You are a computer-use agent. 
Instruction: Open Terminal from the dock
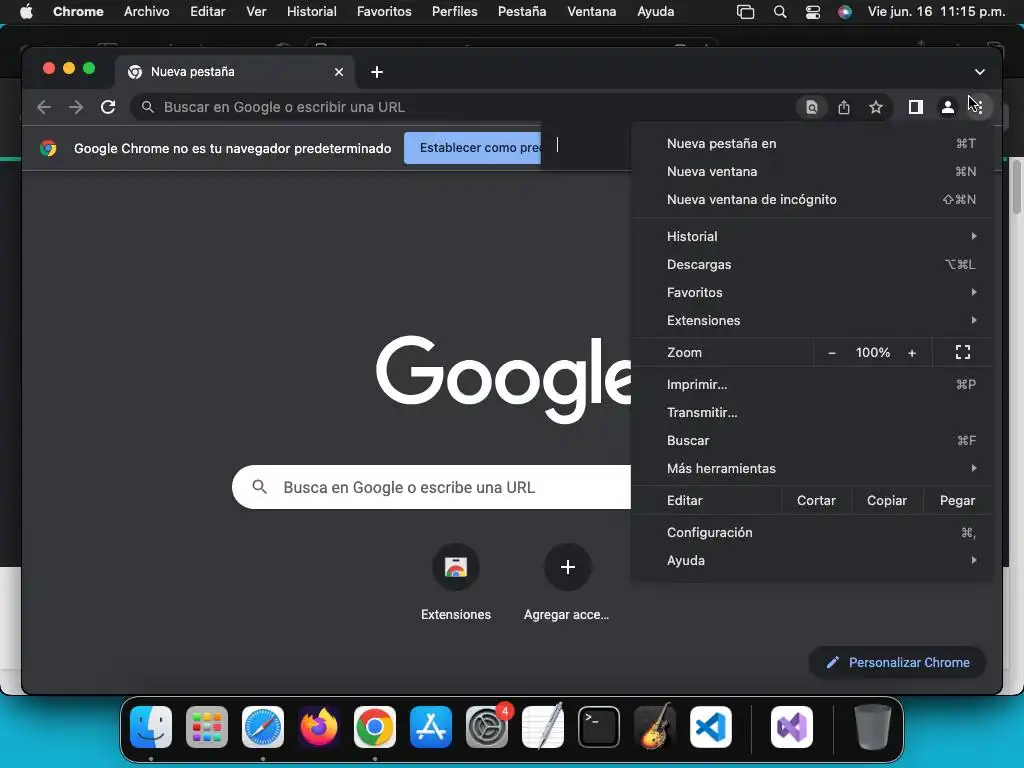tap(599, 727)
